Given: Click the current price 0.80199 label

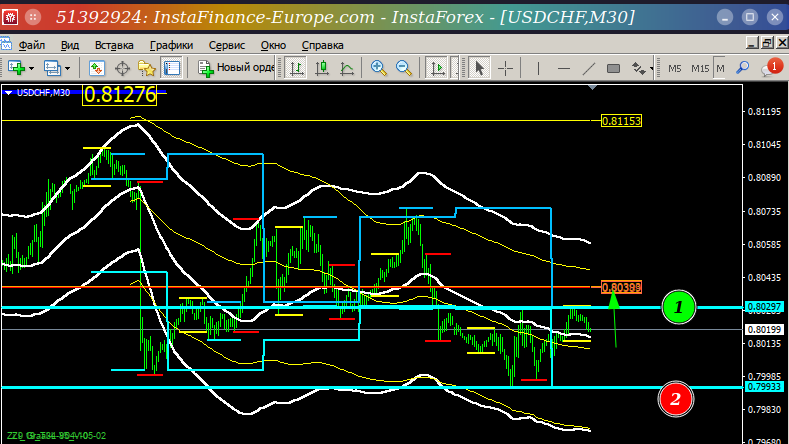Looking at the screenshot, I should pyautogui.click(x=764, y=330).
